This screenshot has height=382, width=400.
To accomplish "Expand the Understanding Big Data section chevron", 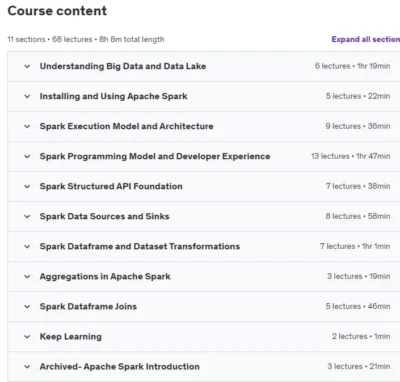I will [27, 66].
